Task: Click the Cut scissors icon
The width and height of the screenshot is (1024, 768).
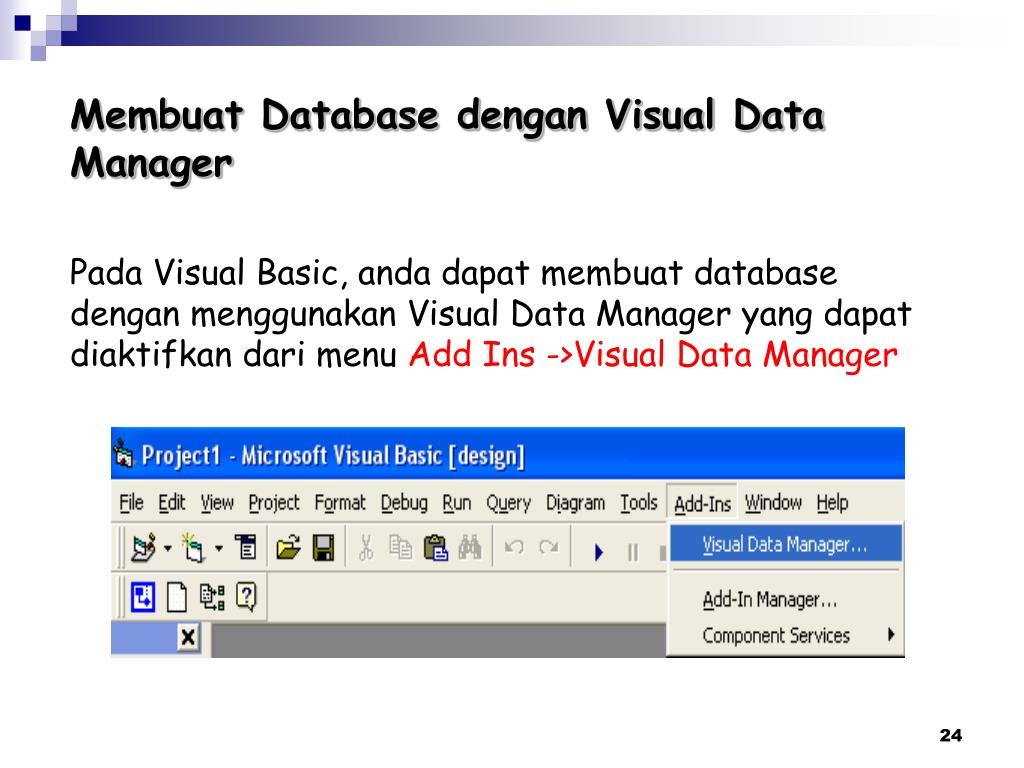Action: 366,547
